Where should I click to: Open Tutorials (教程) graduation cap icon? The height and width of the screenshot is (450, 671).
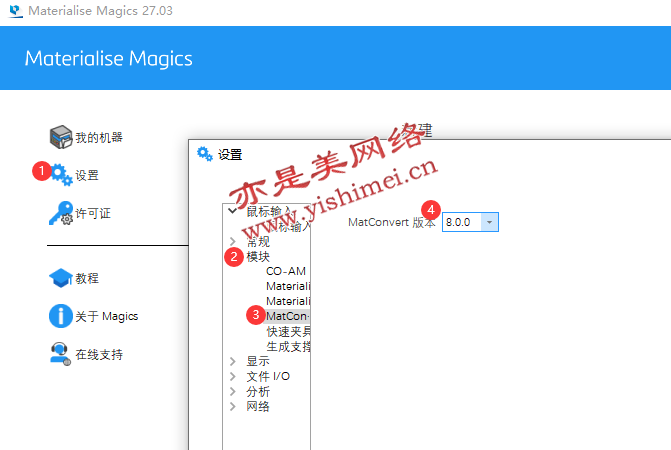pyautogui.click(x=61, y=278)
